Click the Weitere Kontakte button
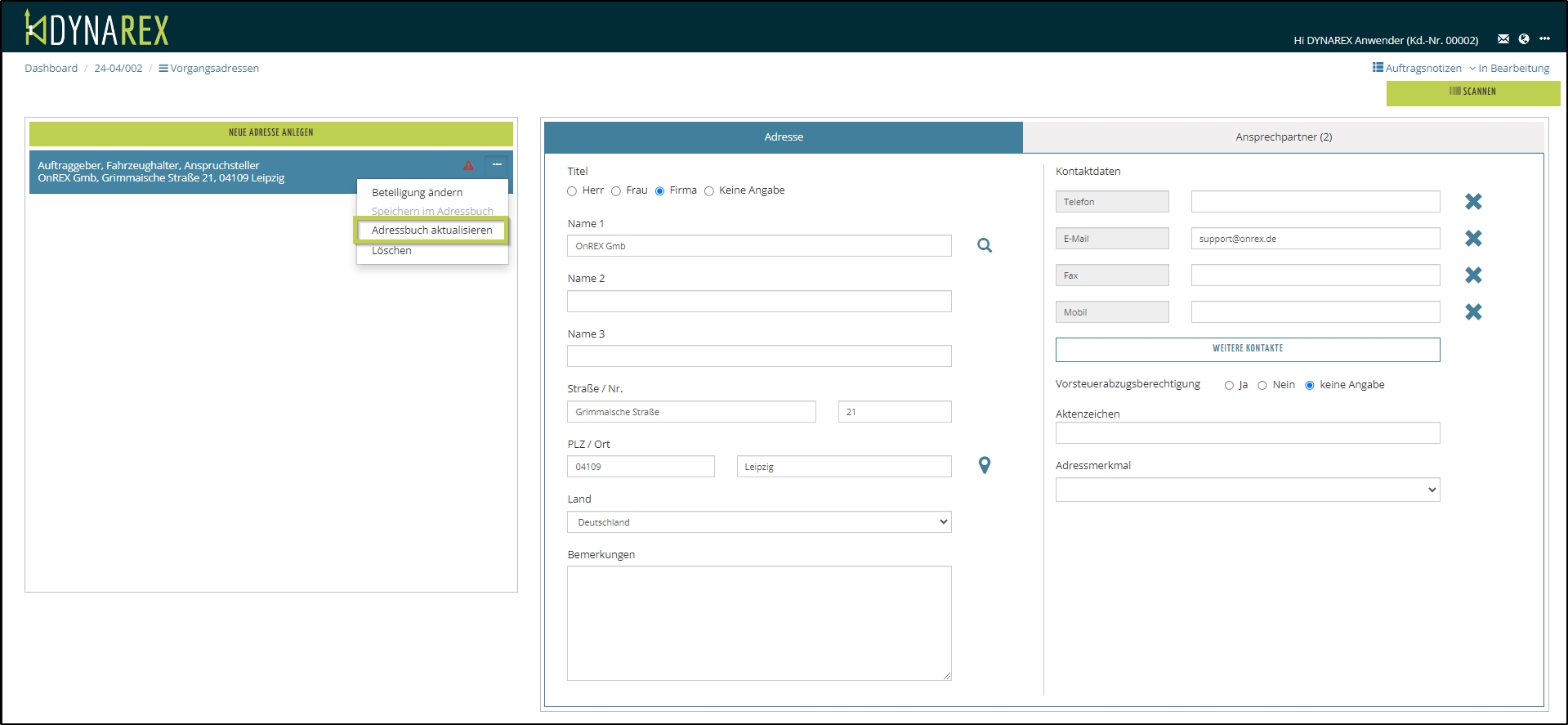Viewport: 1568px width, 725px height. [1247, 349]
